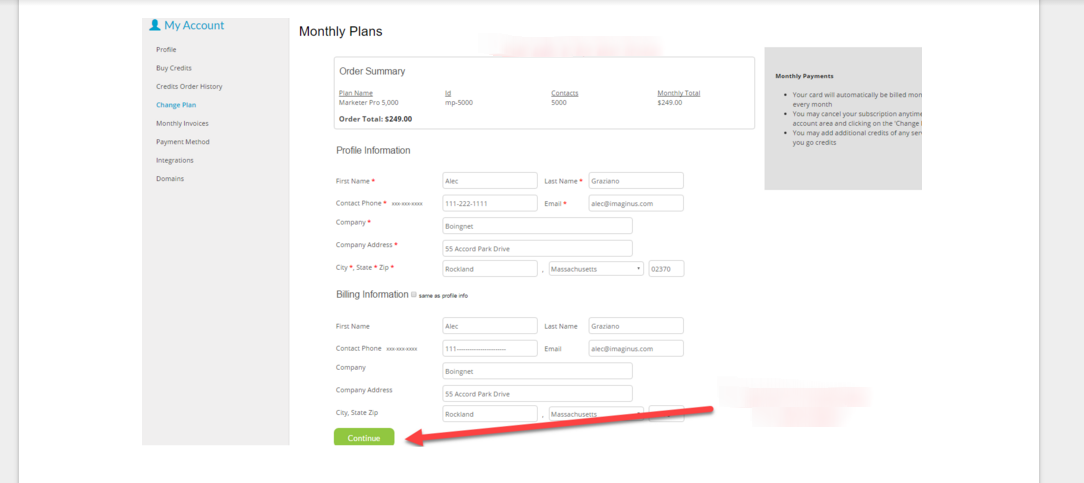Select the profile Contact Phone field
This screenshot has height=483, width=1084.
(490, 203)
